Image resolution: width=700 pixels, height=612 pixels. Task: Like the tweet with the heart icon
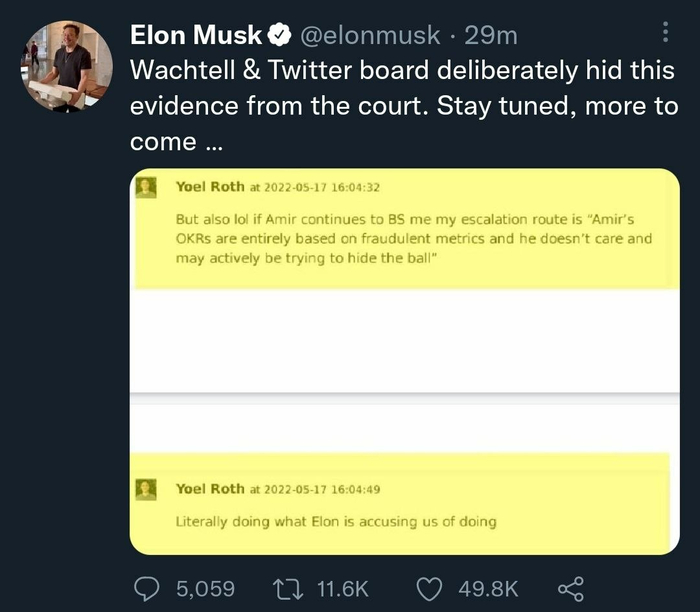pos(429,588)
